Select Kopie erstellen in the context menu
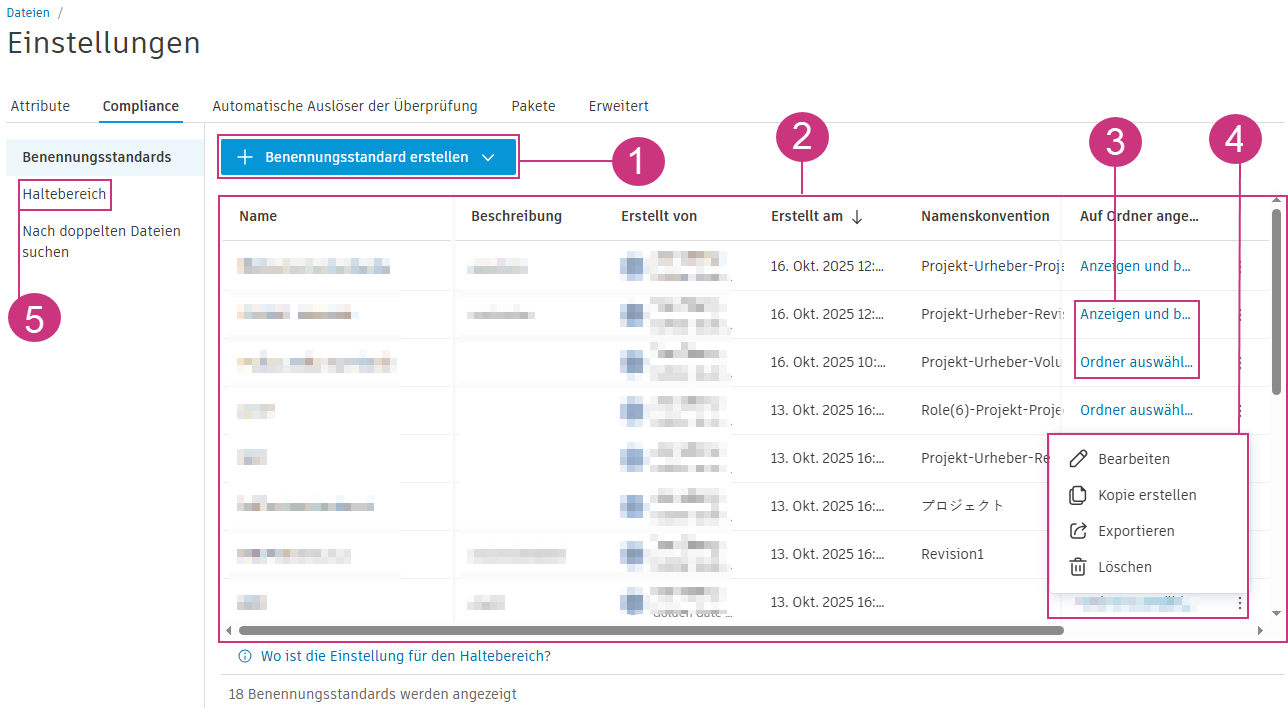The height and width of the screenshot is (708, 1288). [x=1148, y=495]
